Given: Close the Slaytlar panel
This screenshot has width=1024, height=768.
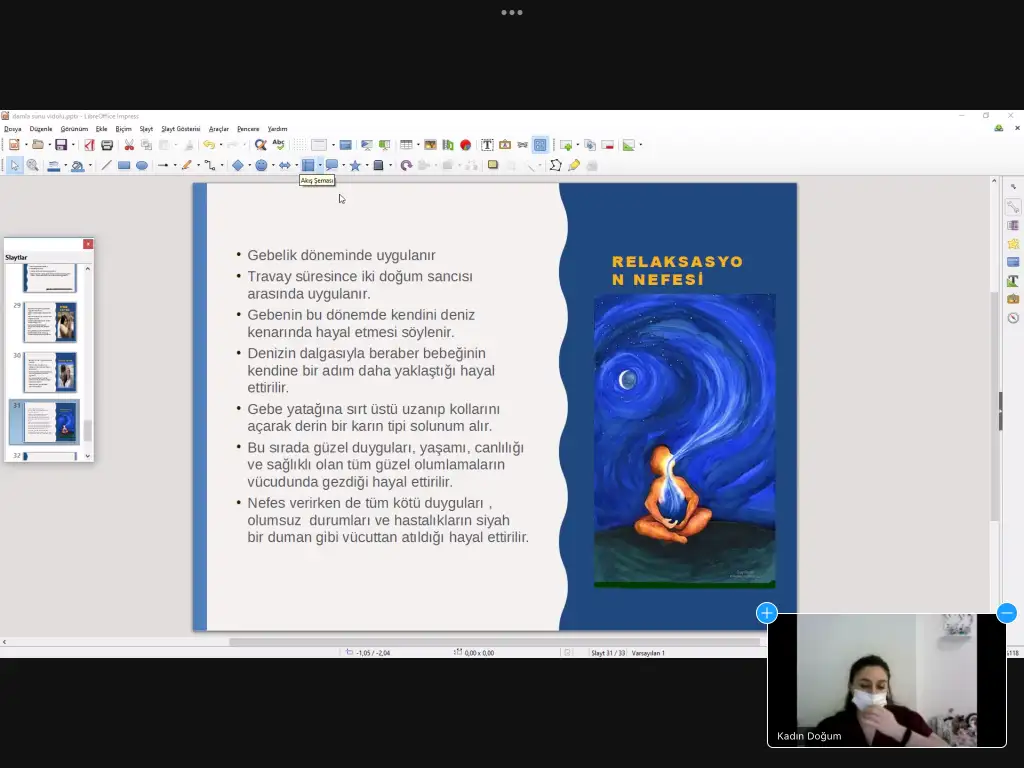Looking at the screenshot, I should tap(88, 244).
